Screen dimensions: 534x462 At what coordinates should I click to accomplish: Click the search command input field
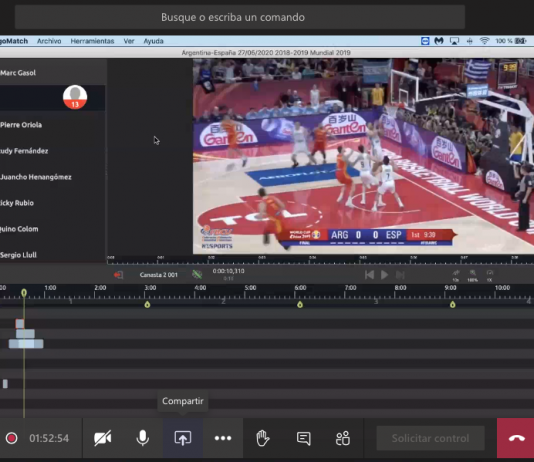point(240,17)
